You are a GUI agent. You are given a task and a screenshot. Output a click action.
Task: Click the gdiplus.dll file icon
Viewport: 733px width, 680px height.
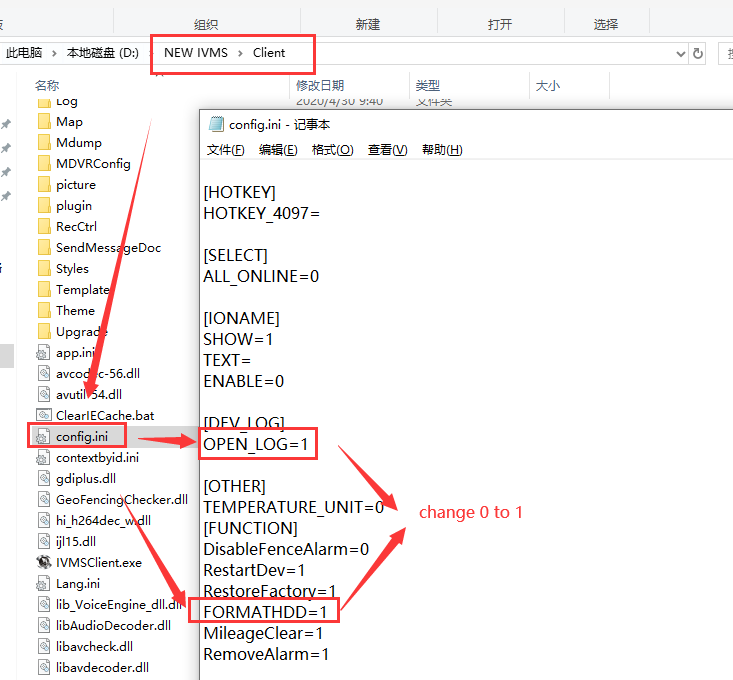pos(44,479)
